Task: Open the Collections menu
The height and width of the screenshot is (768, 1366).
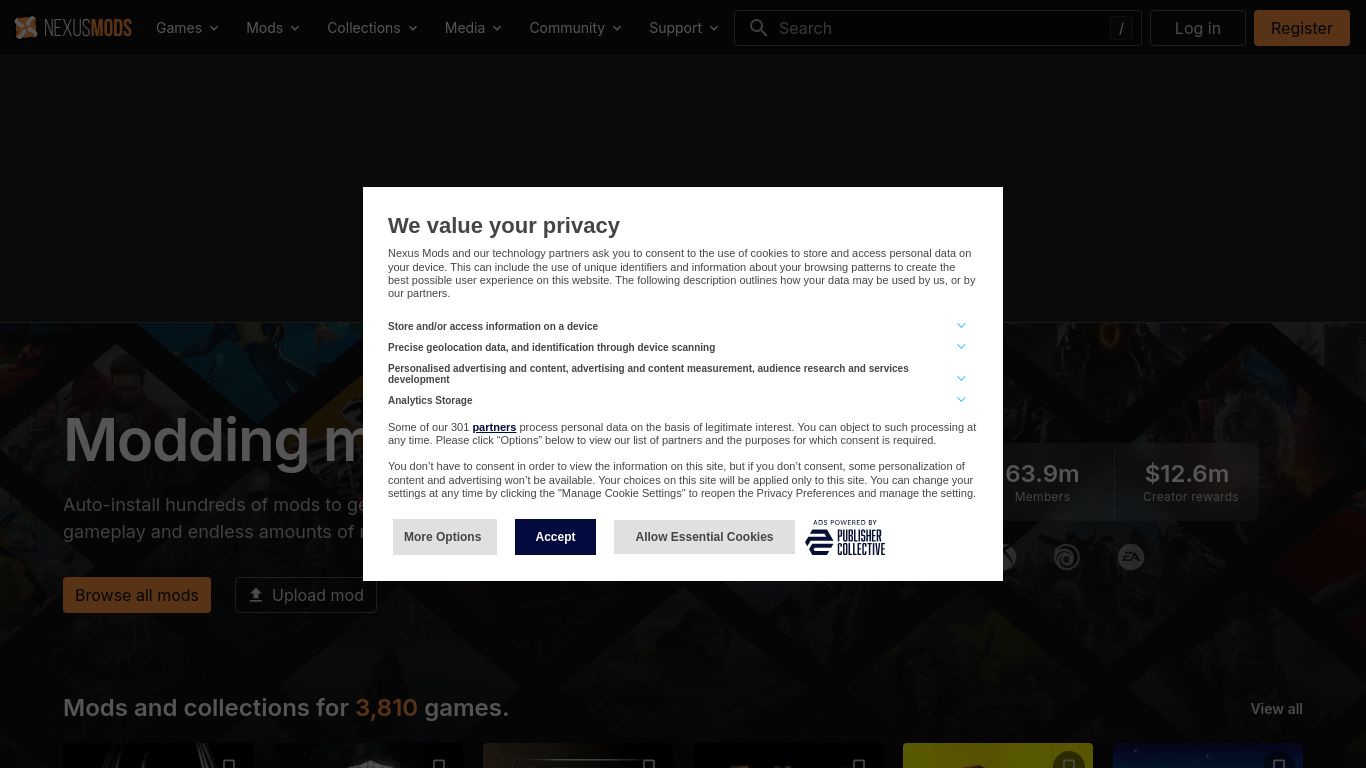Action: [372, 28]
